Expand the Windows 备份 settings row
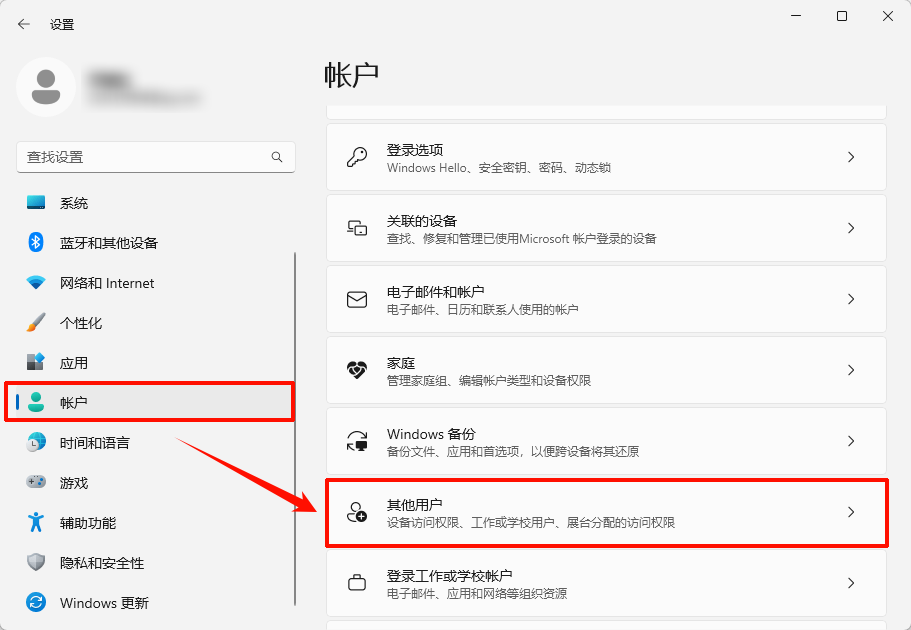The height and width of the screenshot is (630, 911). click(x=606, y=441)
